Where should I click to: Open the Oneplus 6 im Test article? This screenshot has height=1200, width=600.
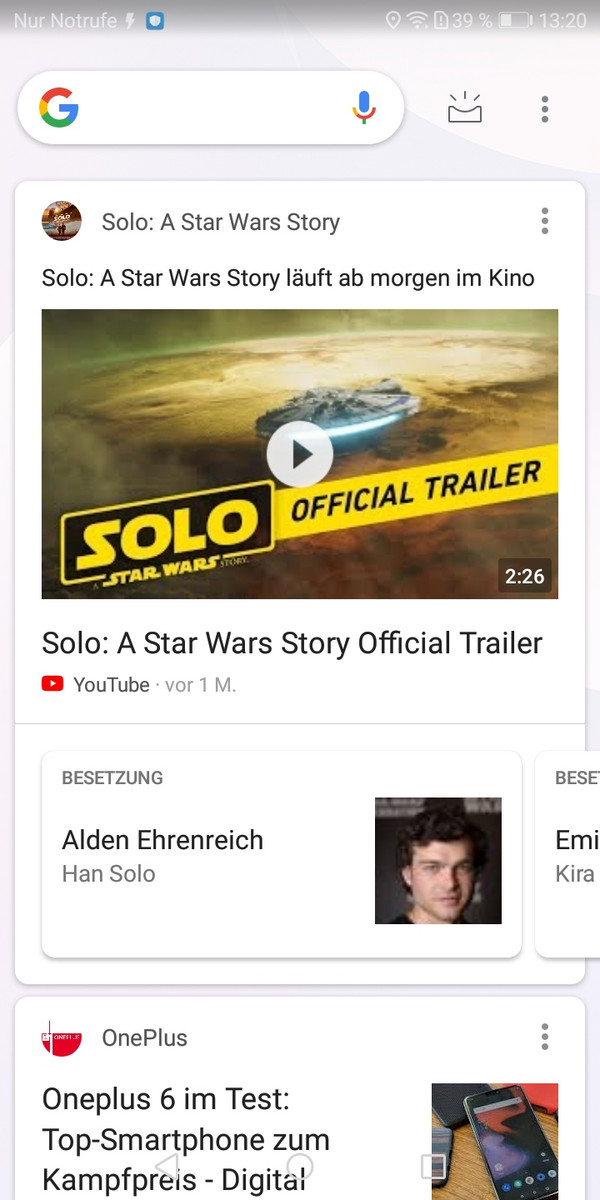pos(186,1138)
